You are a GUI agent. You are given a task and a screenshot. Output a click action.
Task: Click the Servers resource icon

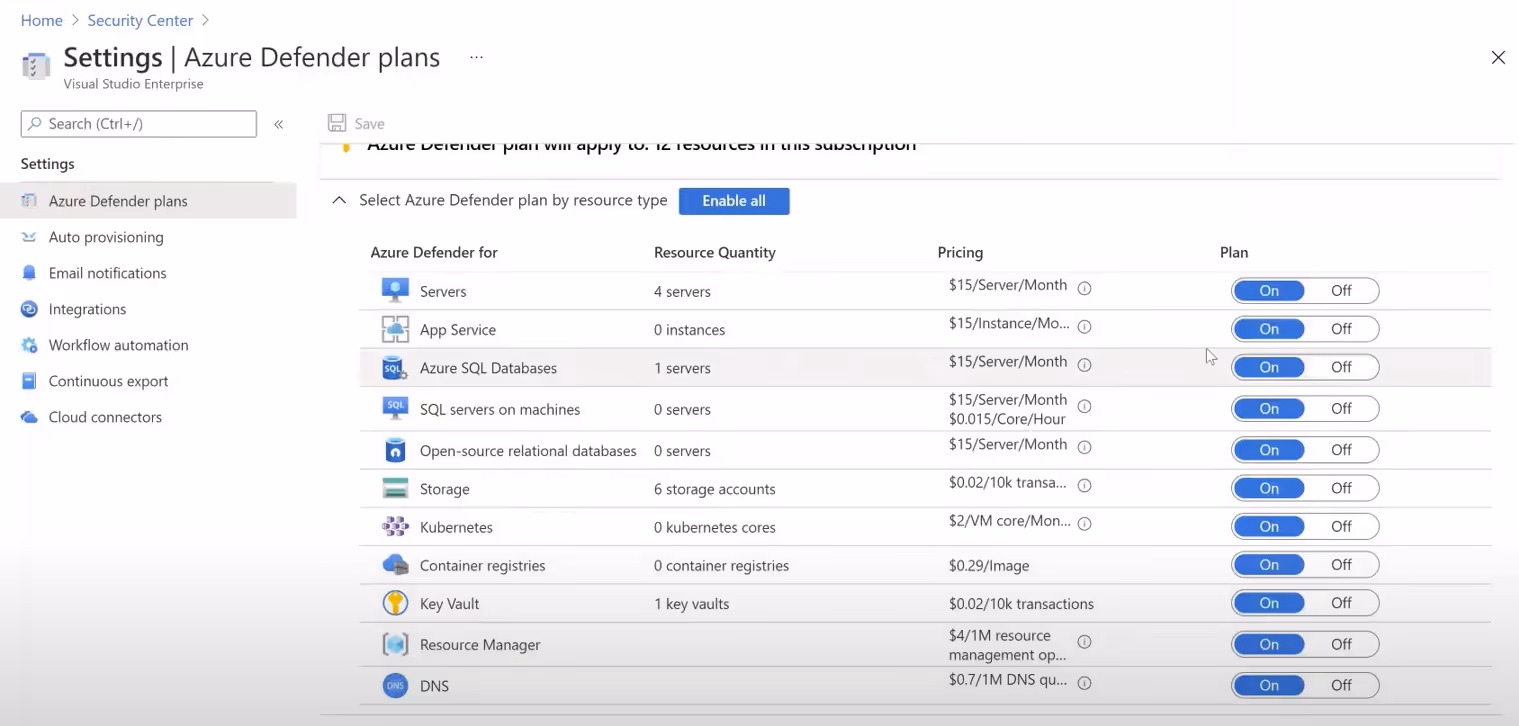tap(395, 291)
